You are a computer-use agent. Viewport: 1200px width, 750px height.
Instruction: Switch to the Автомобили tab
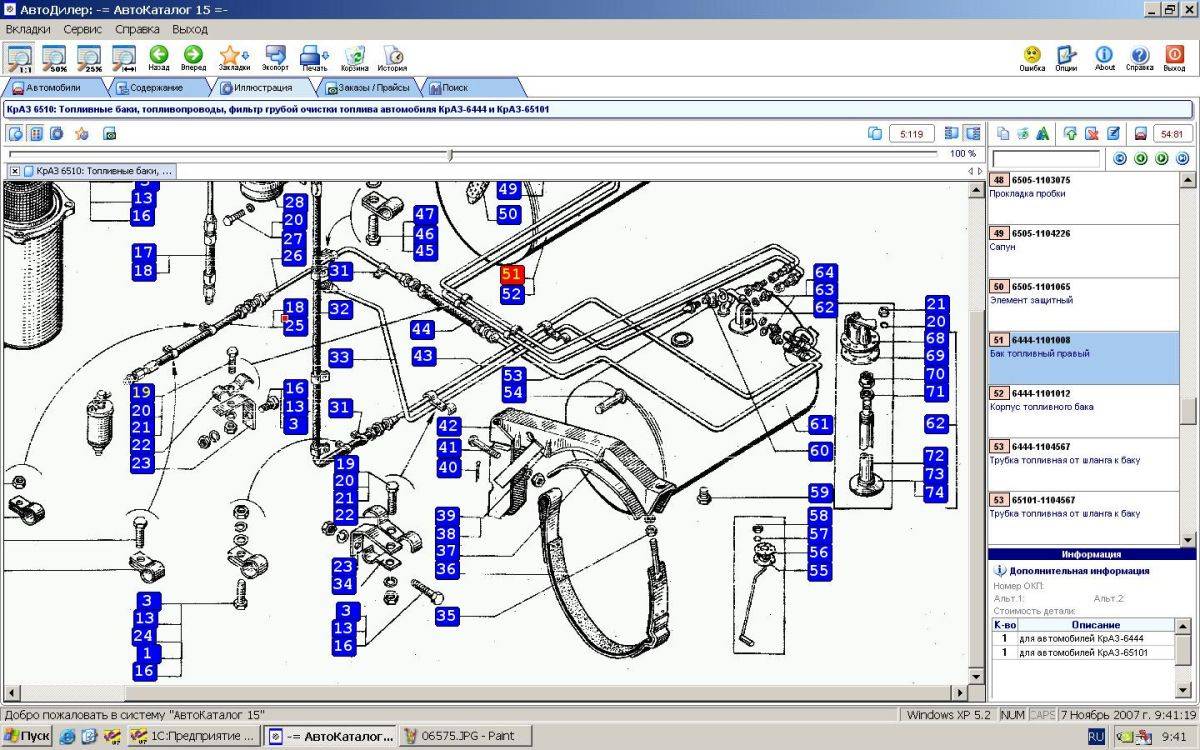[53, 87]
